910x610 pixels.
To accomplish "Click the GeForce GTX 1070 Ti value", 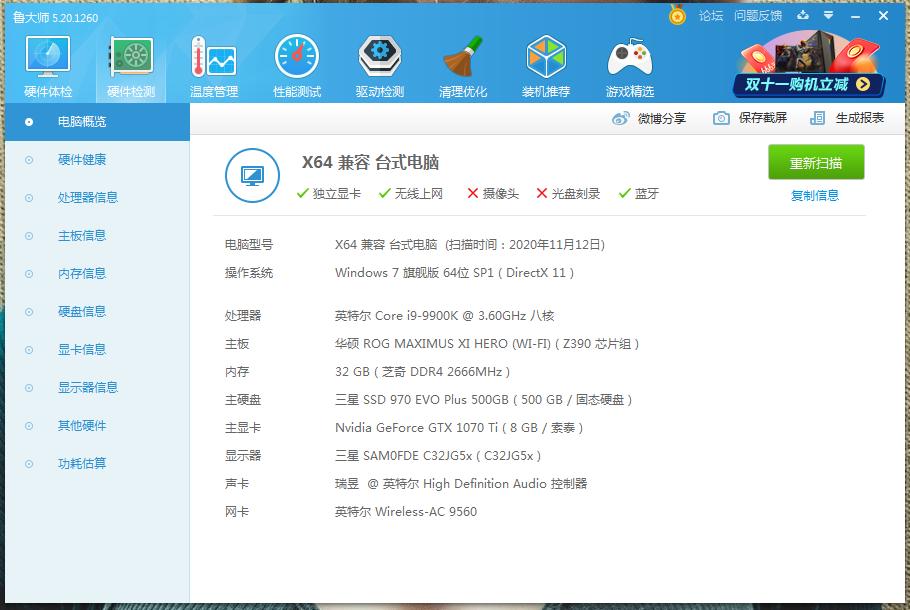I will point(459,428).
